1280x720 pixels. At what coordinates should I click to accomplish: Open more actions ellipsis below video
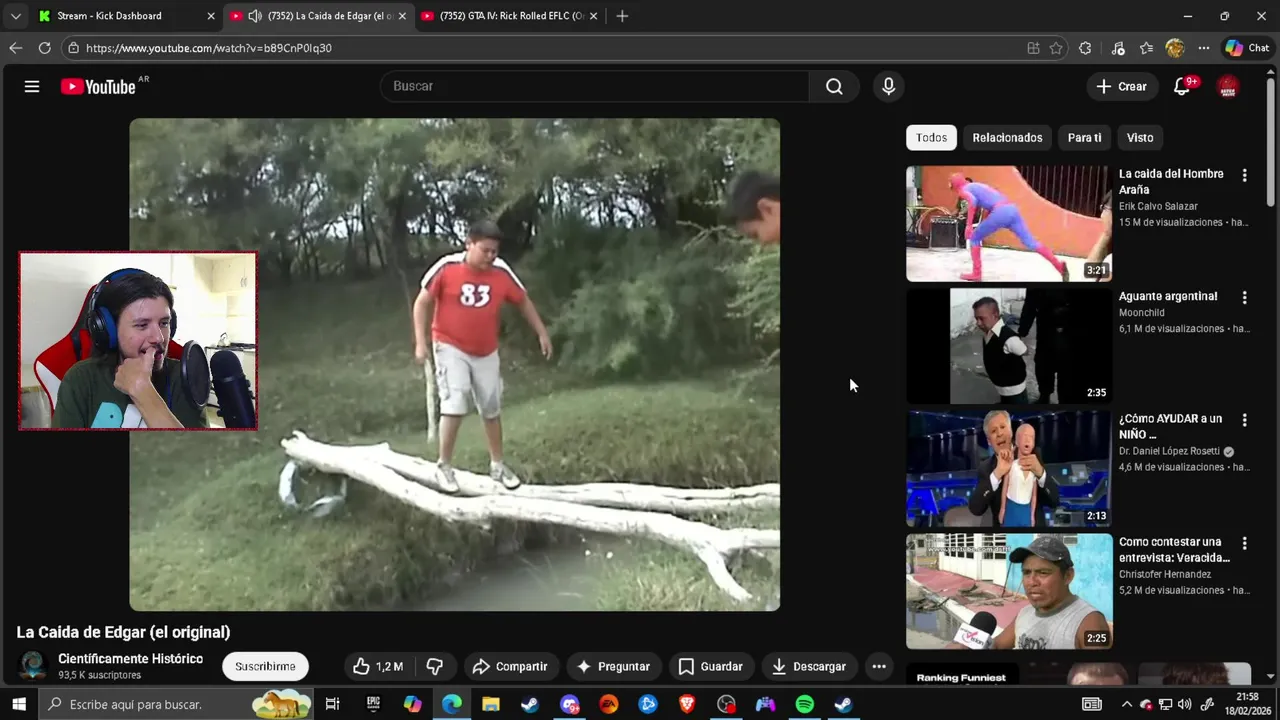tap(879, 666)
